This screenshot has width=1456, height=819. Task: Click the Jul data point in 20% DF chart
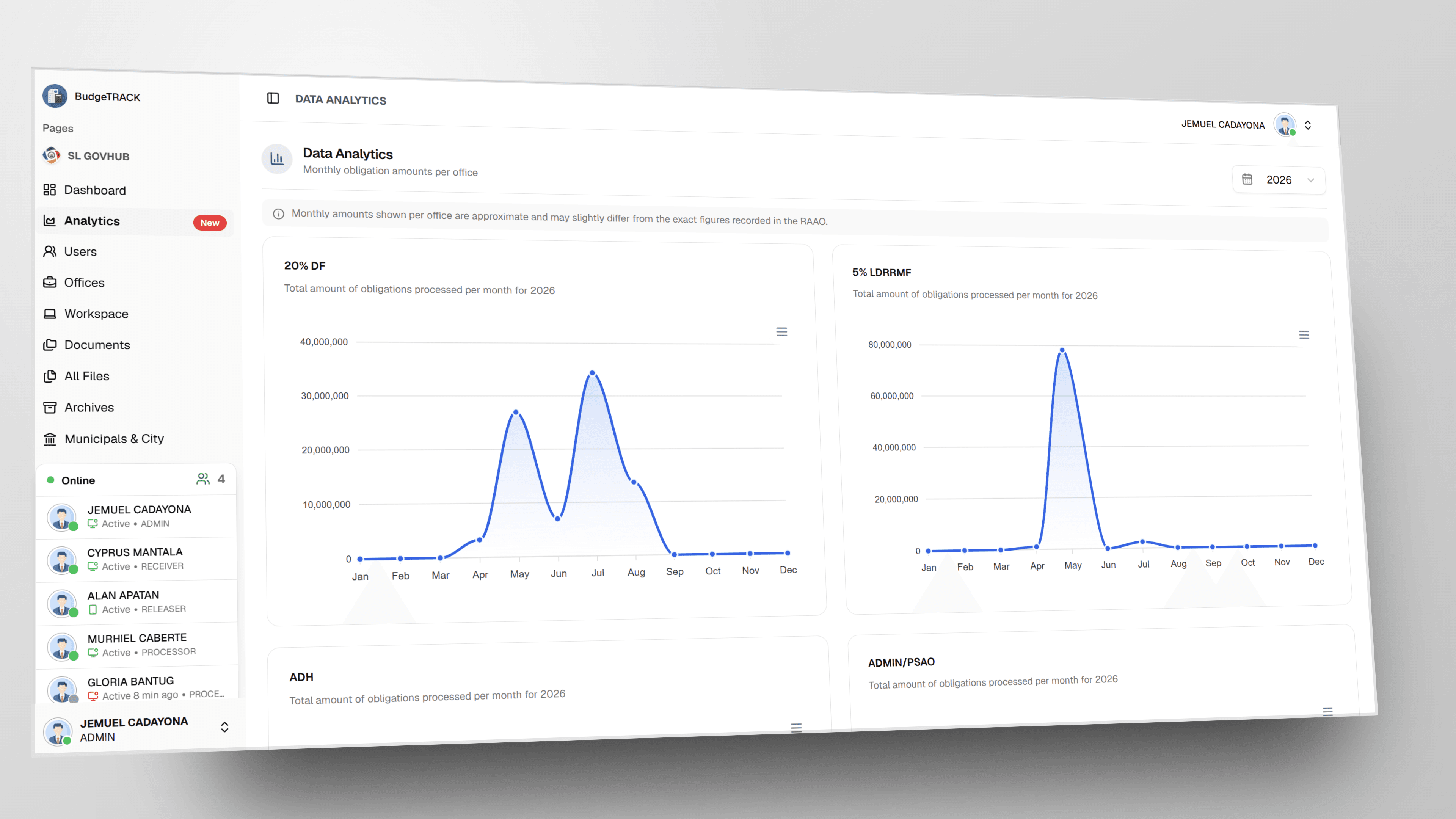pos(592,373)
